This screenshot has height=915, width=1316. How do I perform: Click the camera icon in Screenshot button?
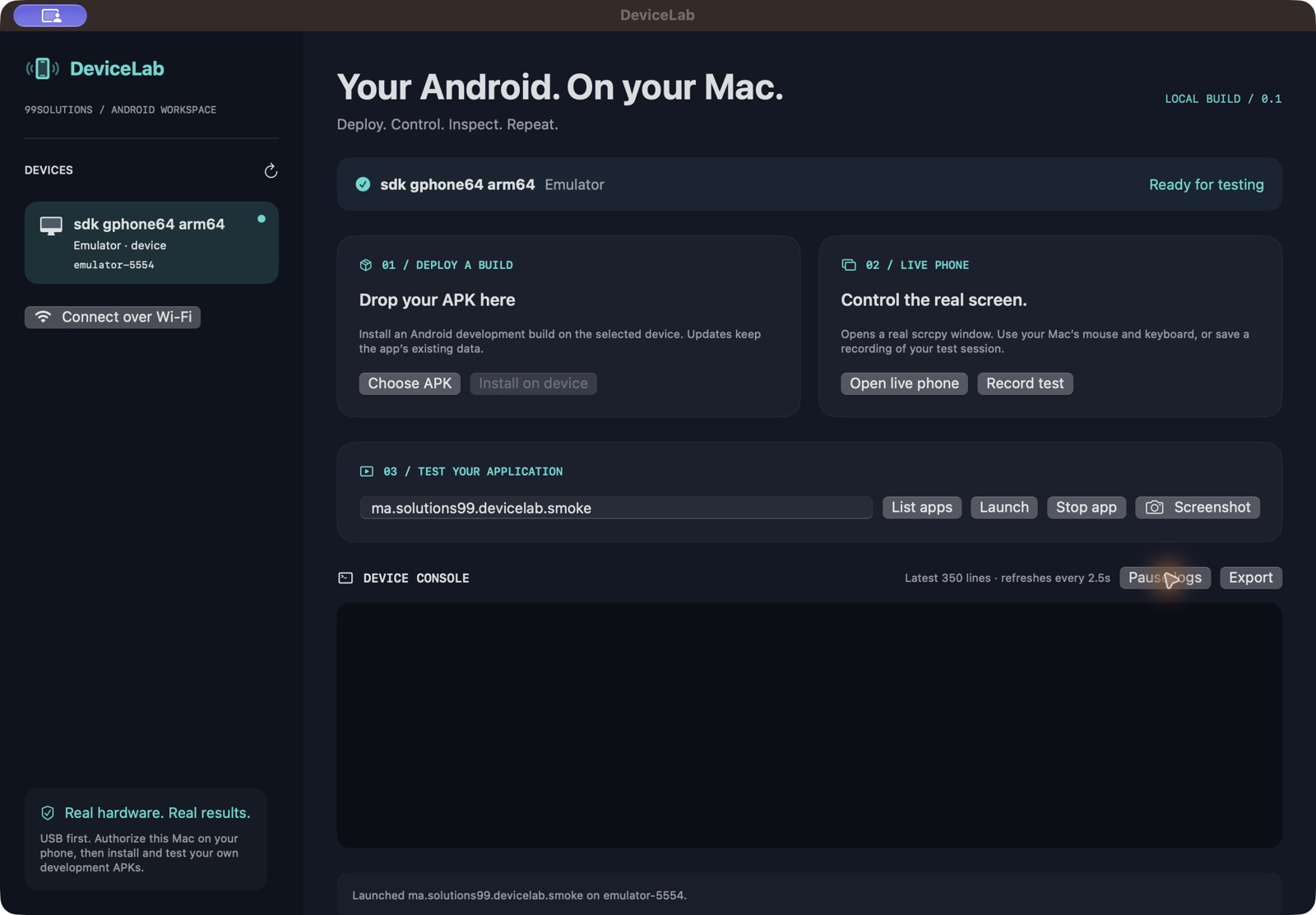tap(1155, 508)
